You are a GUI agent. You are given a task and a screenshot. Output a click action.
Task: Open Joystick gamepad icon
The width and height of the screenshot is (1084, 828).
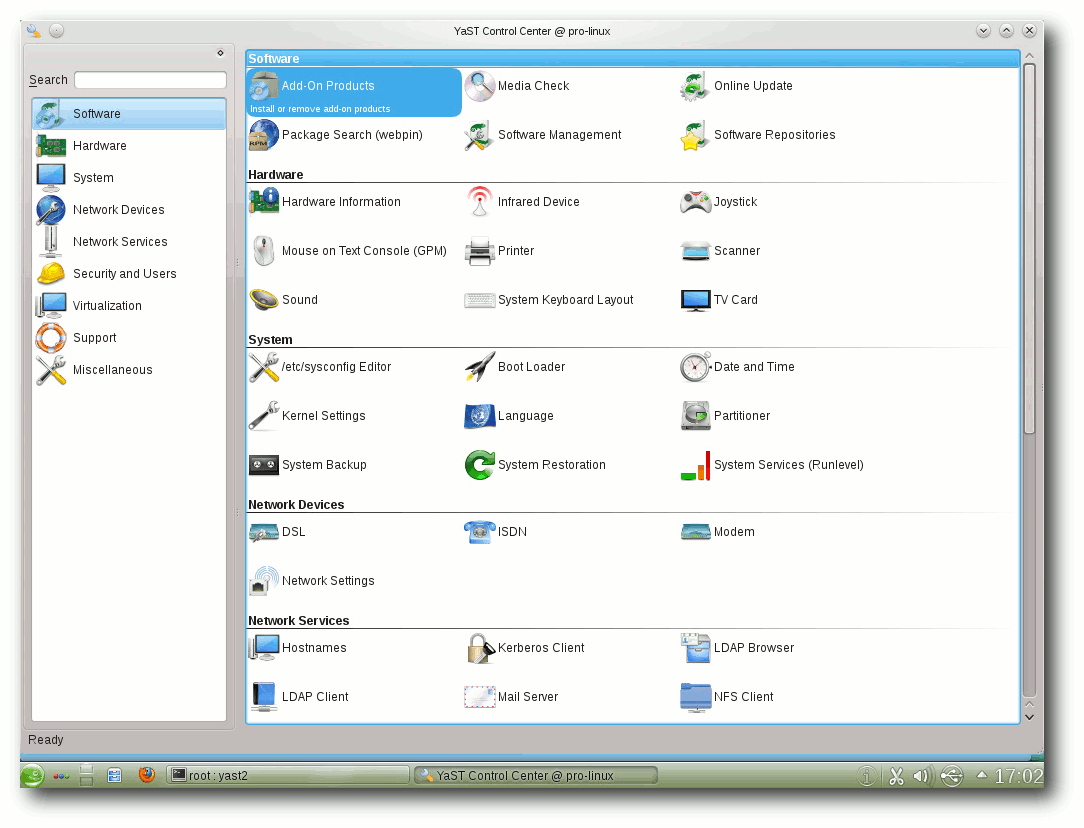coord(695,202)
